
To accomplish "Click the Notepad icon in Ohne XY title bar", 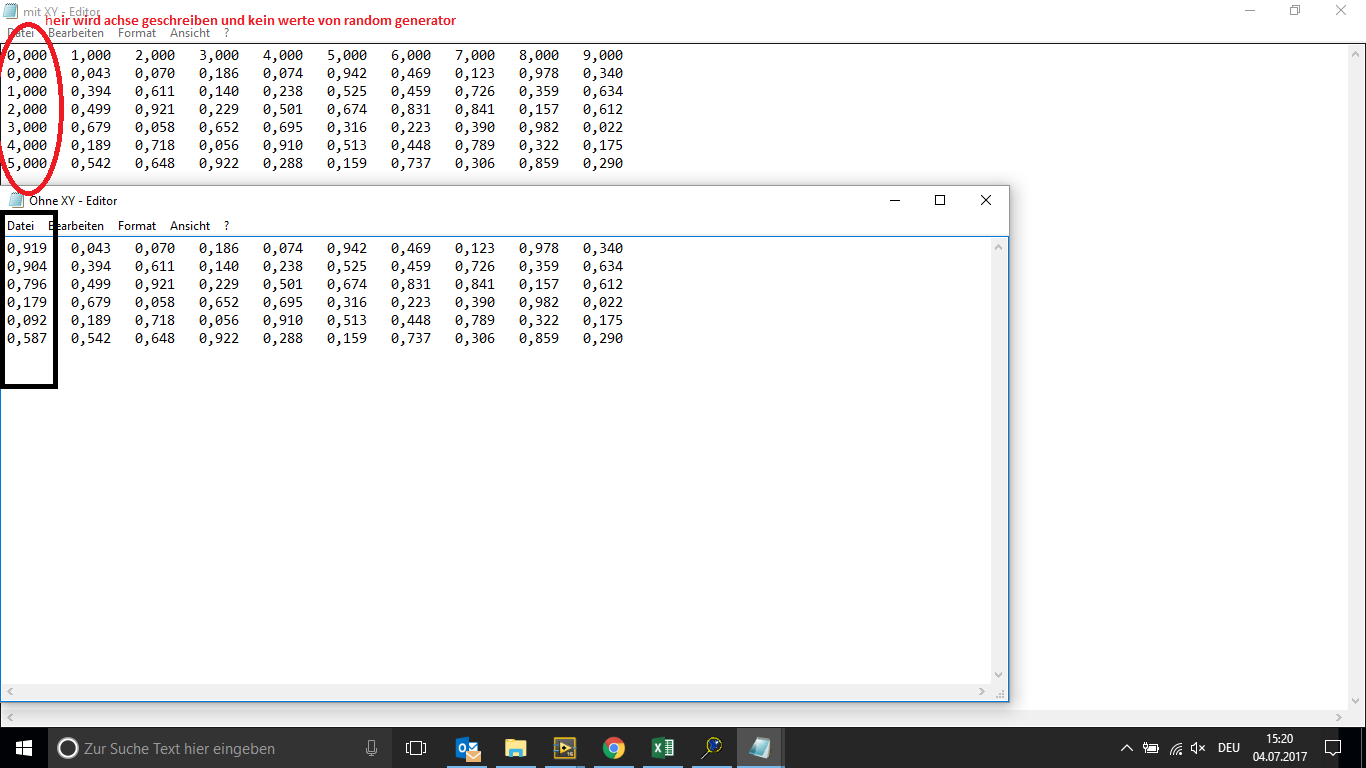I will 16,200.
